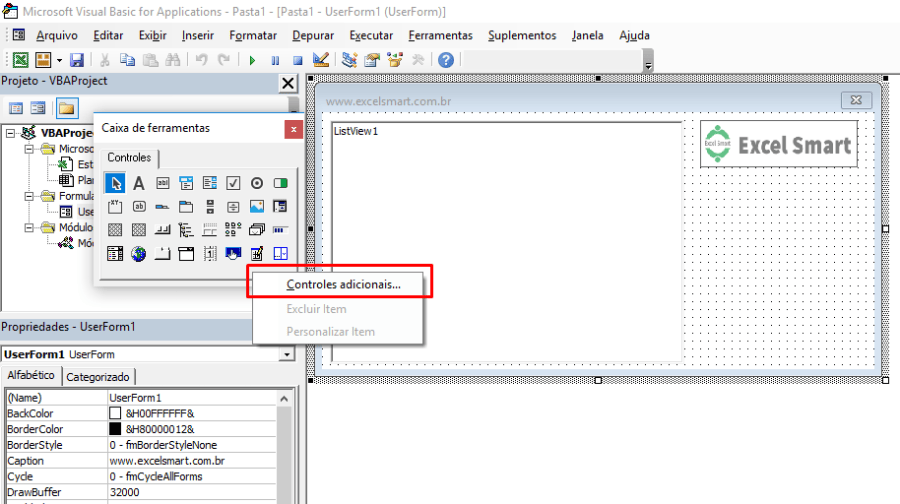The height and width of the screenshot is (504, 900).
Task: Click the View Microsoft Excel toolbar icon
Action: 21,60
